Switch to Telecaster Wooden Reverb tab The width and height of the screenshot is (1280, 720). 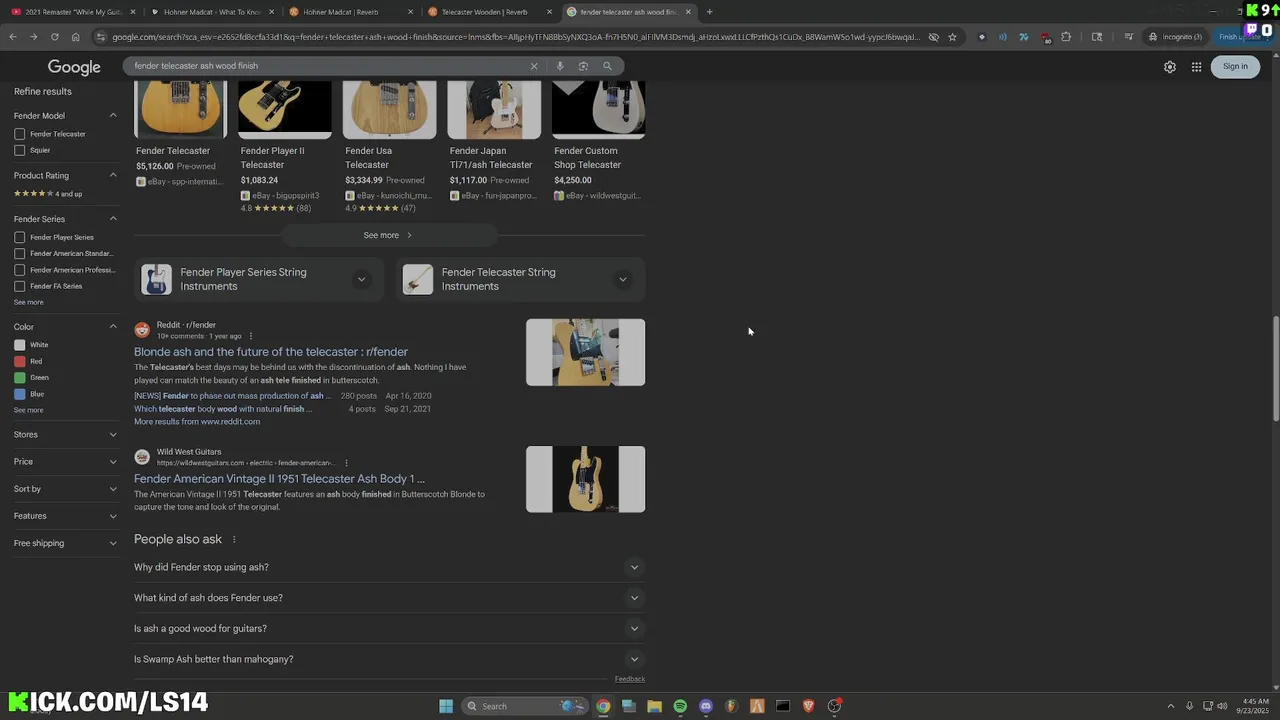(x=489, y=12)
